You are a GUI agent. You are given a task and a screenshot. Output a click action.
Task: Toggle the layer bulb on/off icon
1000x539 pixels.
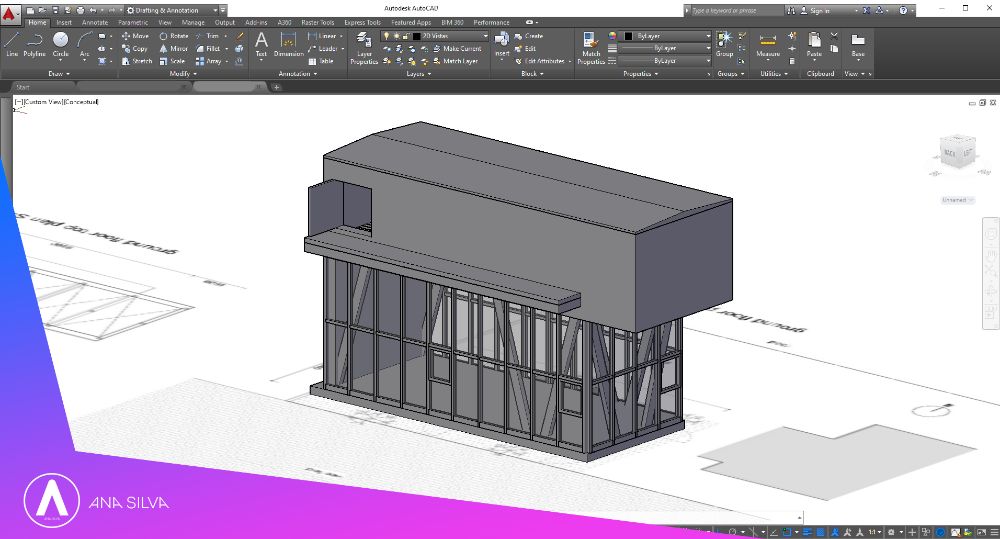(386, 36)
